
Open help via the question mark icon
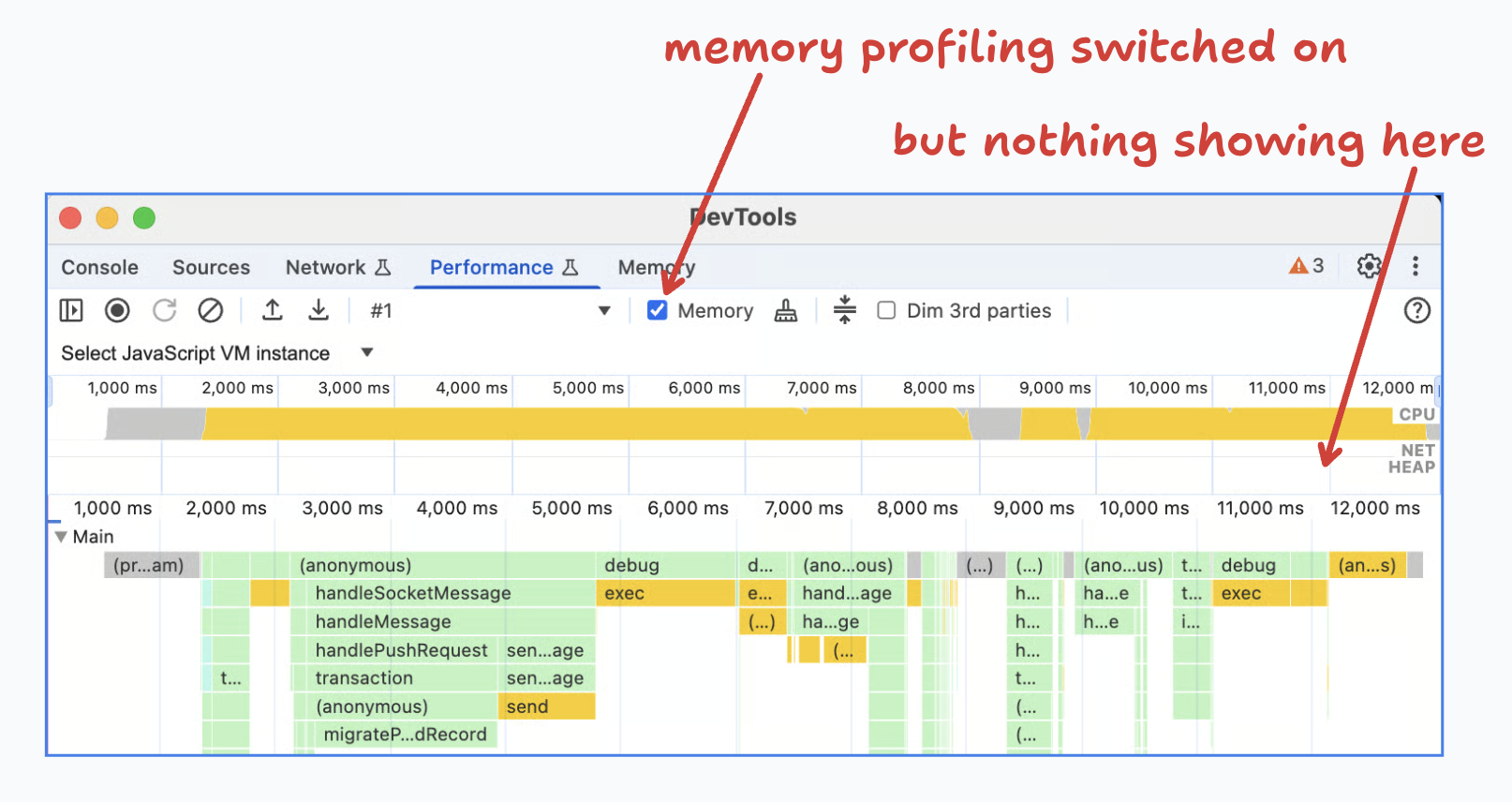pos(1417,310)
